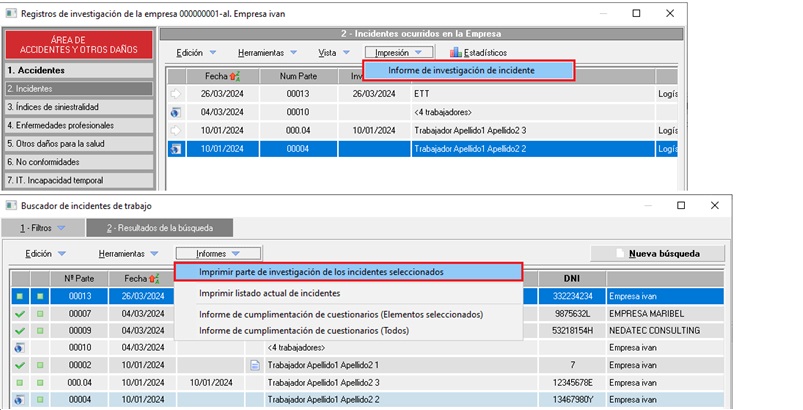Open the Vista dropdown menu
This screenshot has width=803, height=410.
pyautogui.click(x=334, y=52)
